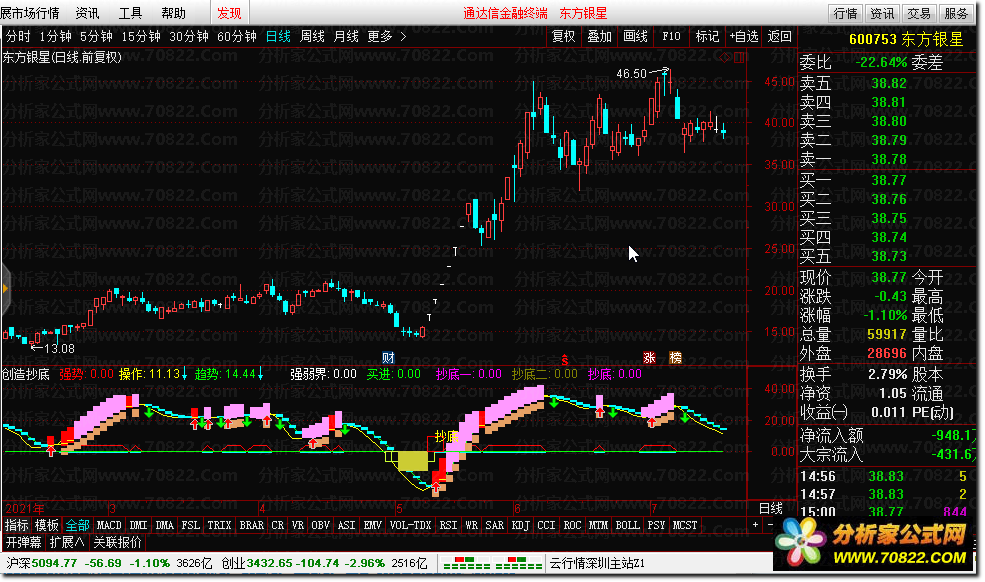The width and height of the screenshot is (985, 582).
Task: Click the 交易 trade button
Action: [x=919, y=13]
